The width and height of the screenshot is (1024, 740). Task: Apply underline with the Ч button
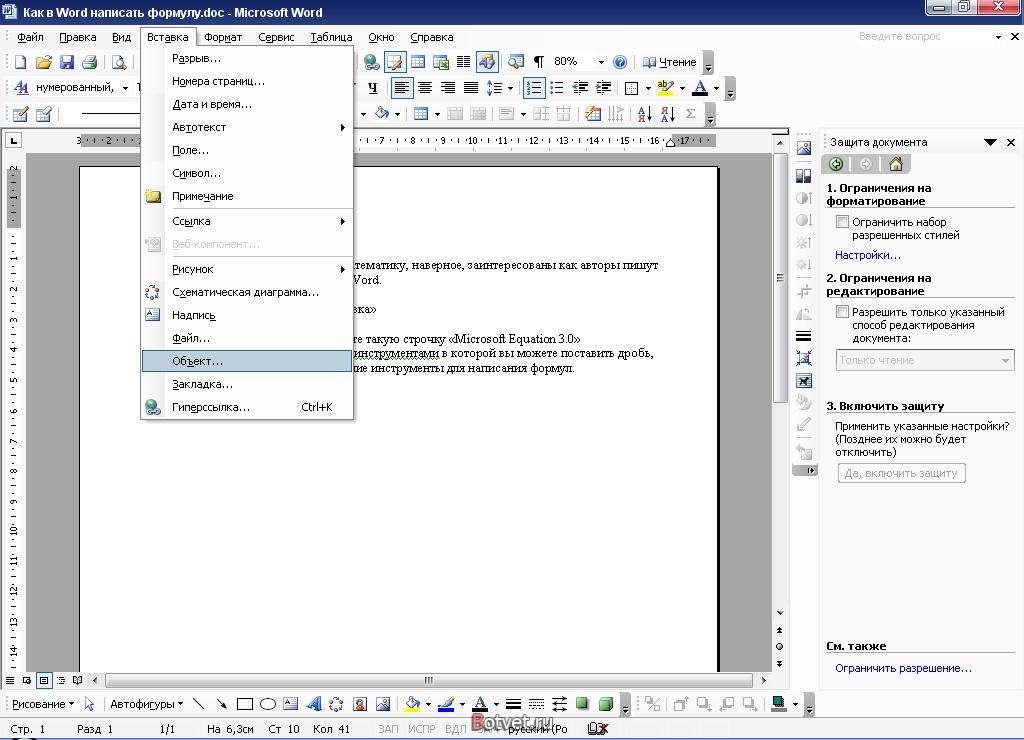click(x=372, y=88)
